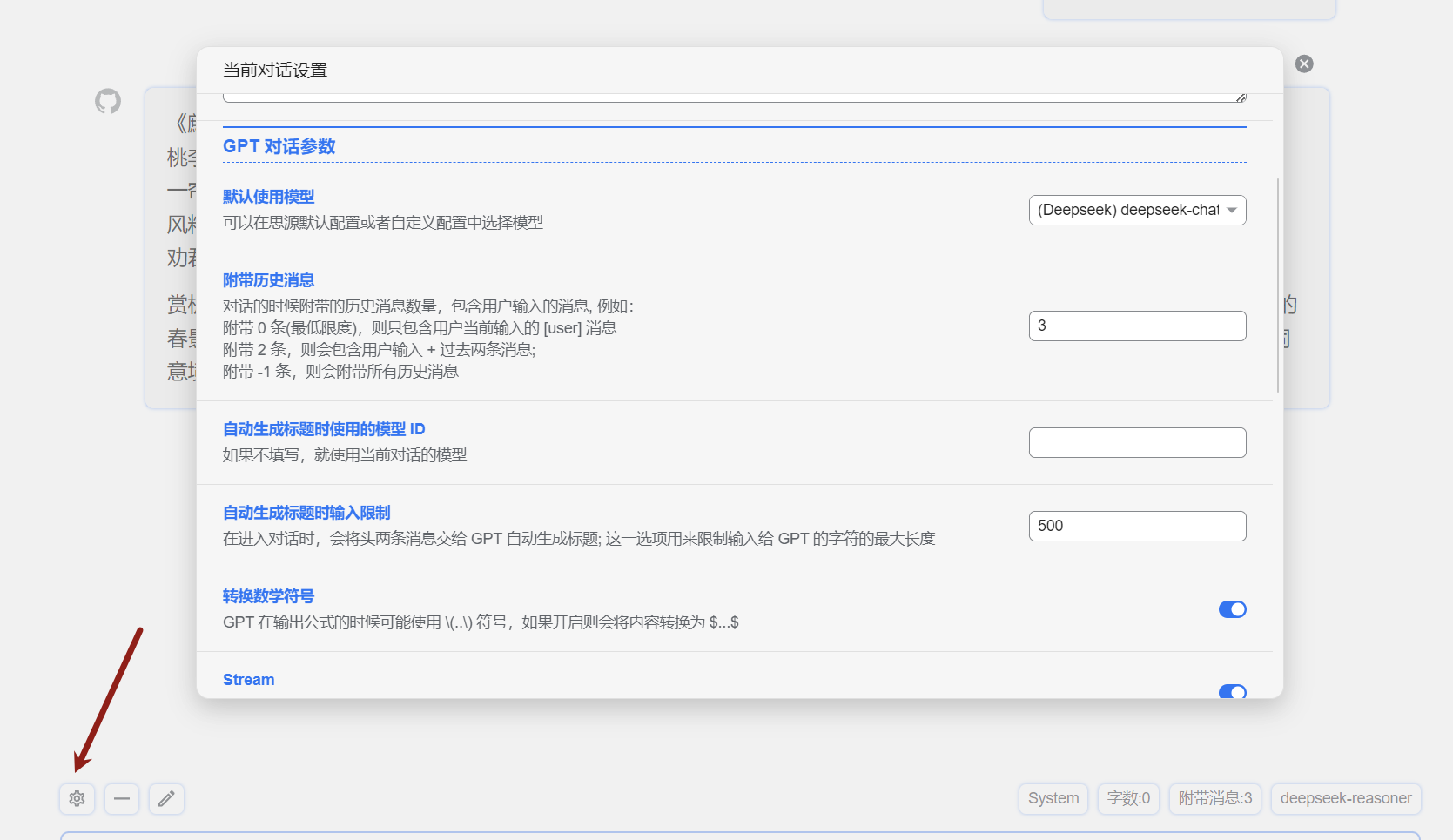Click the dialog's vertical scrollbar thumb

tap(1278, 286)
